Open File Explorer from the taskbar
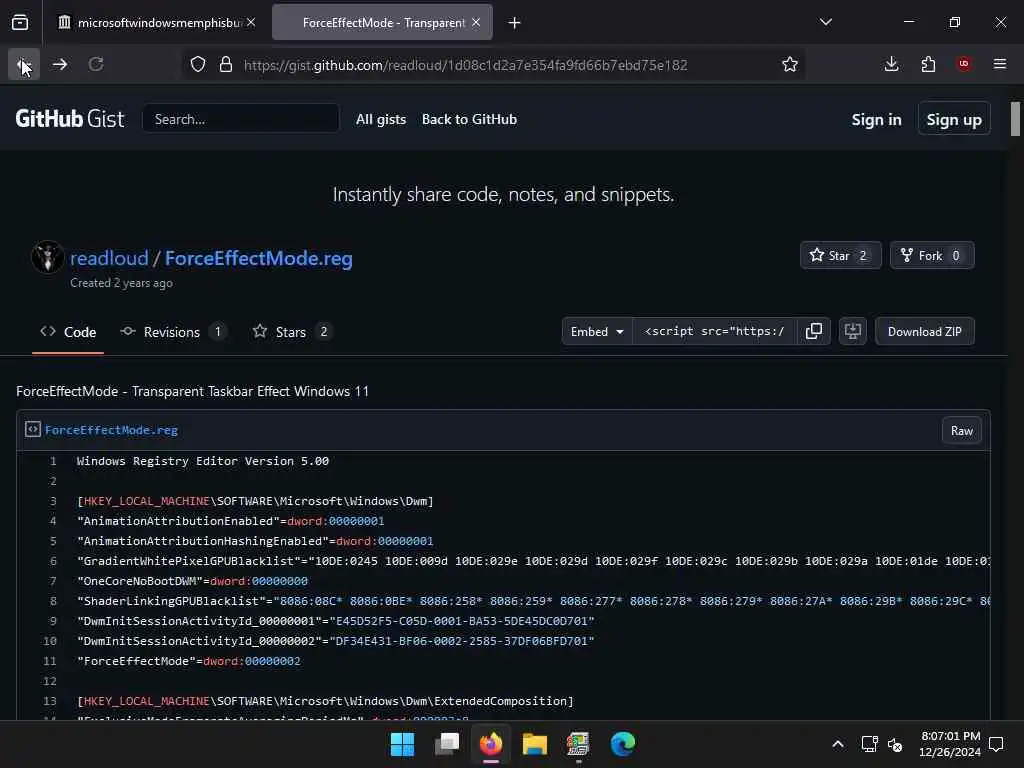Image resolution: width=1024 pixels, height=768 pixels. [535, 744]
